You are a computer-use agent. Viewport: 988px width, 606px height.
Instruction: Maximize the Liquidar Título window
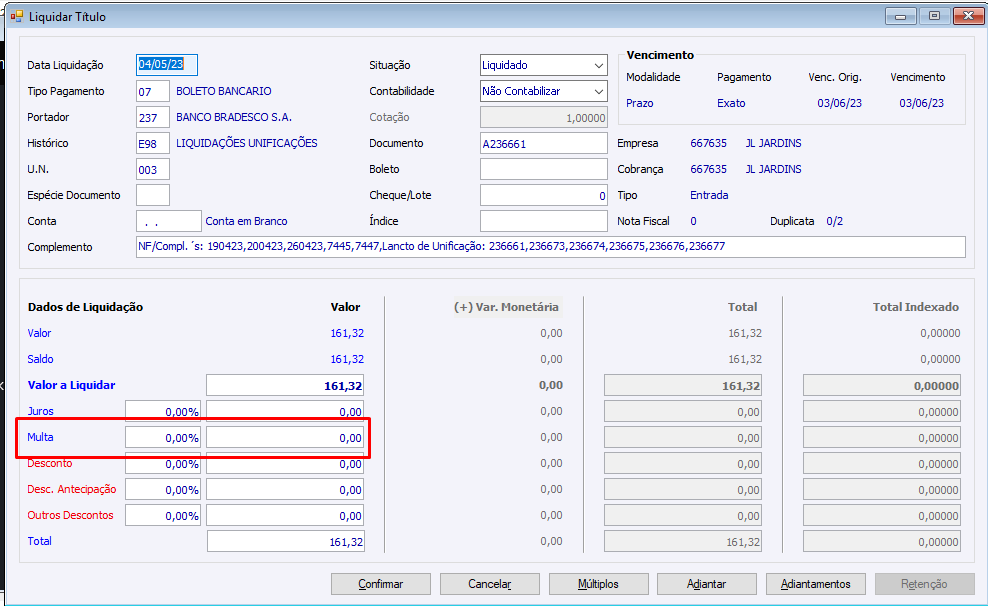pos(934,17)
